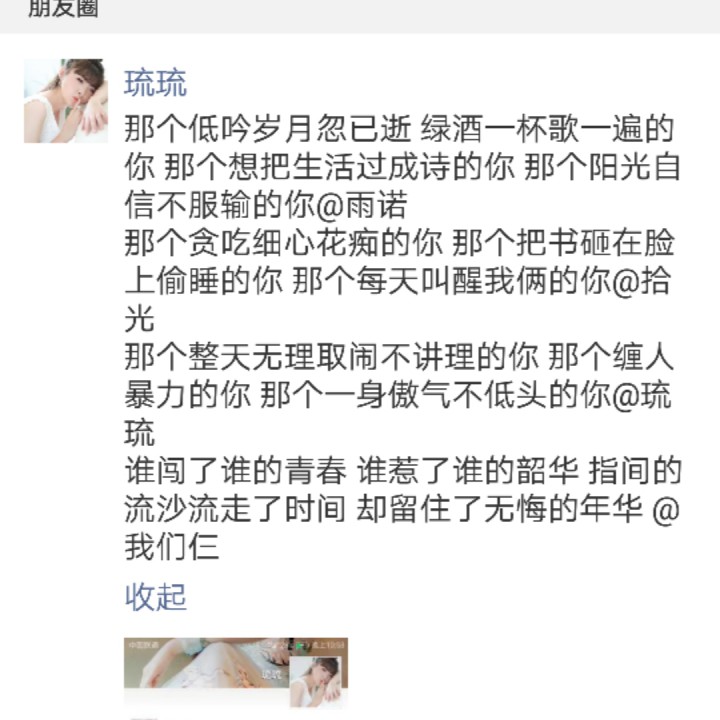Tap the cover photo area in thumbnail
Viewport: 720px width, 720px height.
click(x=207, y=663)
